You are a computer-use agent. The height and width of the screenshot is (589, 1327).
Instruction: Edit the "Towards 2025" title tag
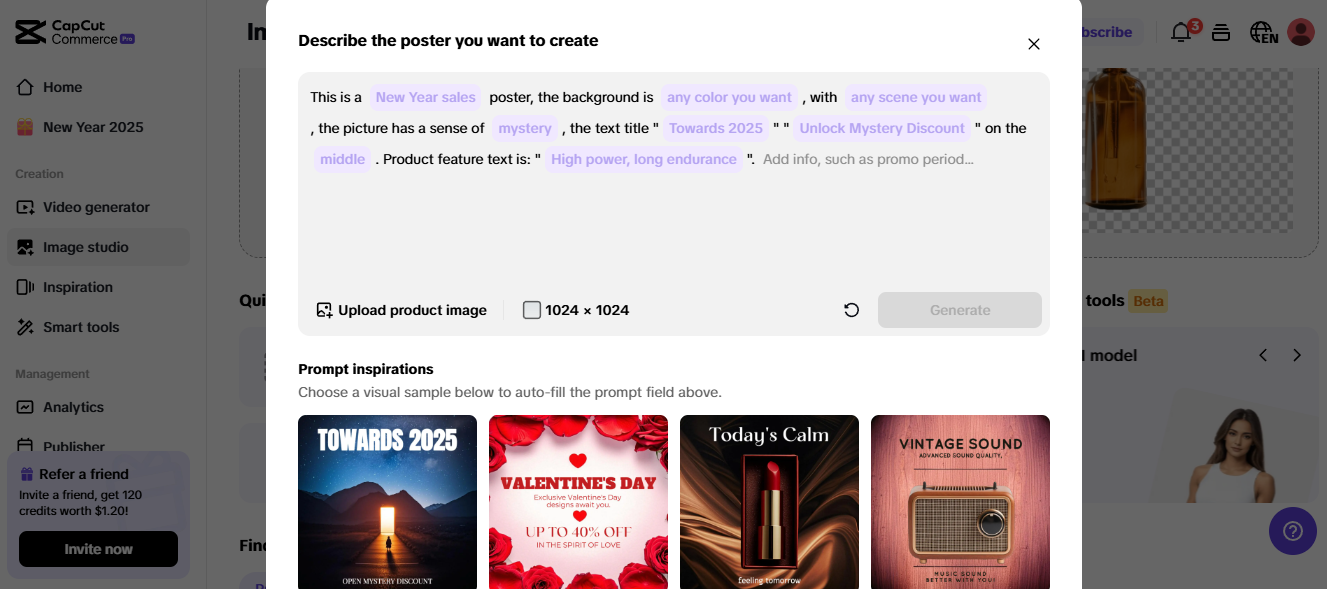tap(716, 128)
